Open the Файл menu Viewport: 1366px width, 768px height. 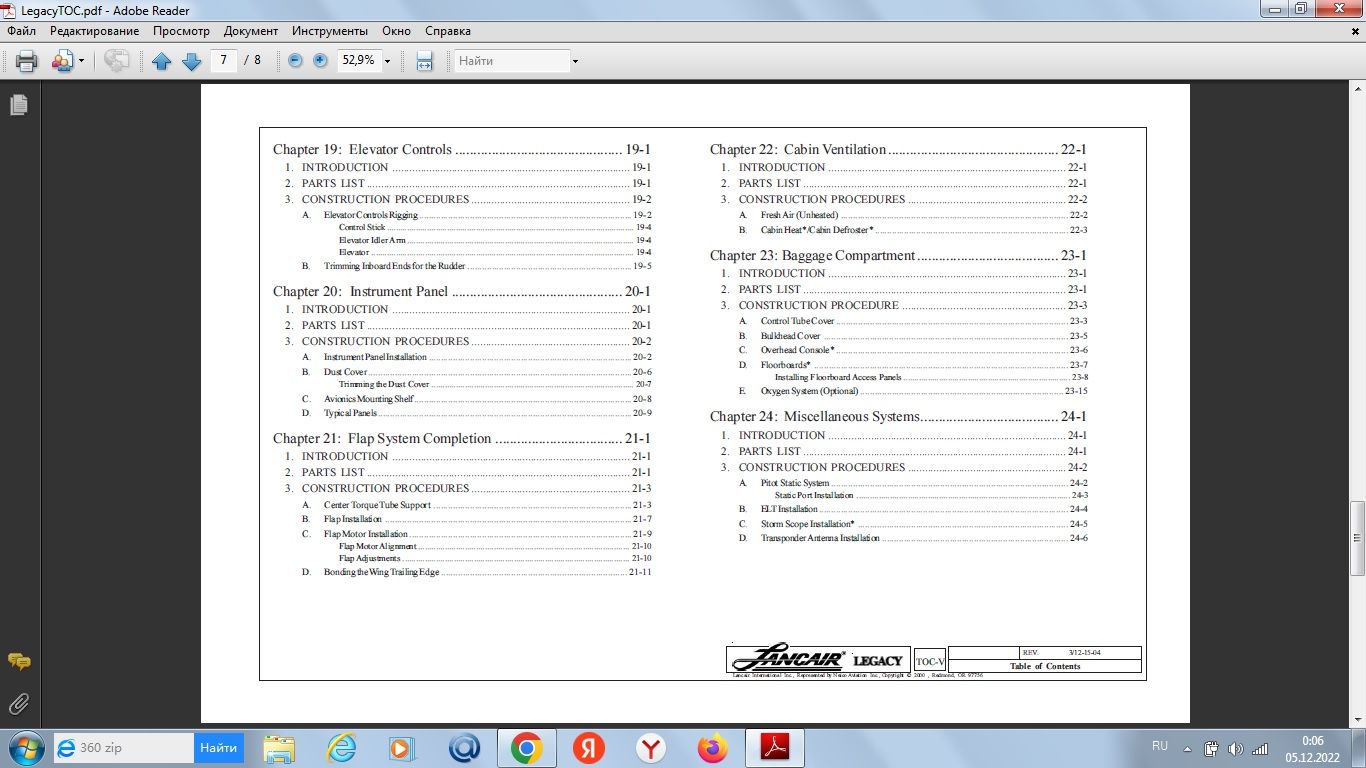[21, 31]
